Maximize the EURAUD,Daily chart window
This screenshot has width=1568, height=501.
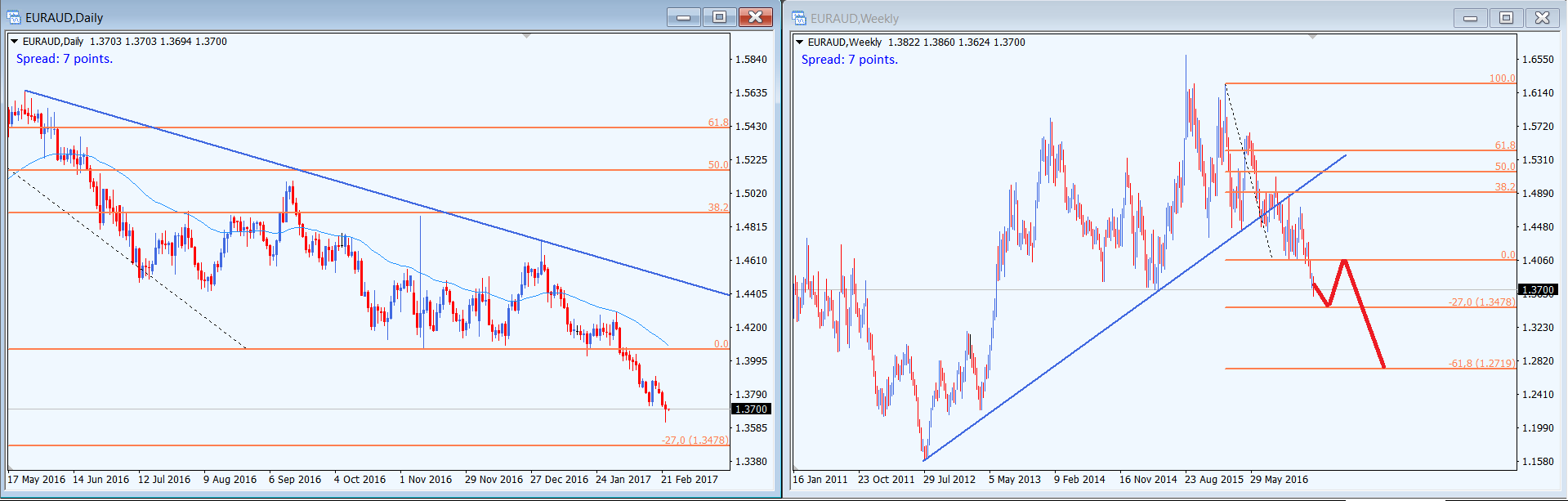pos(719,17)
